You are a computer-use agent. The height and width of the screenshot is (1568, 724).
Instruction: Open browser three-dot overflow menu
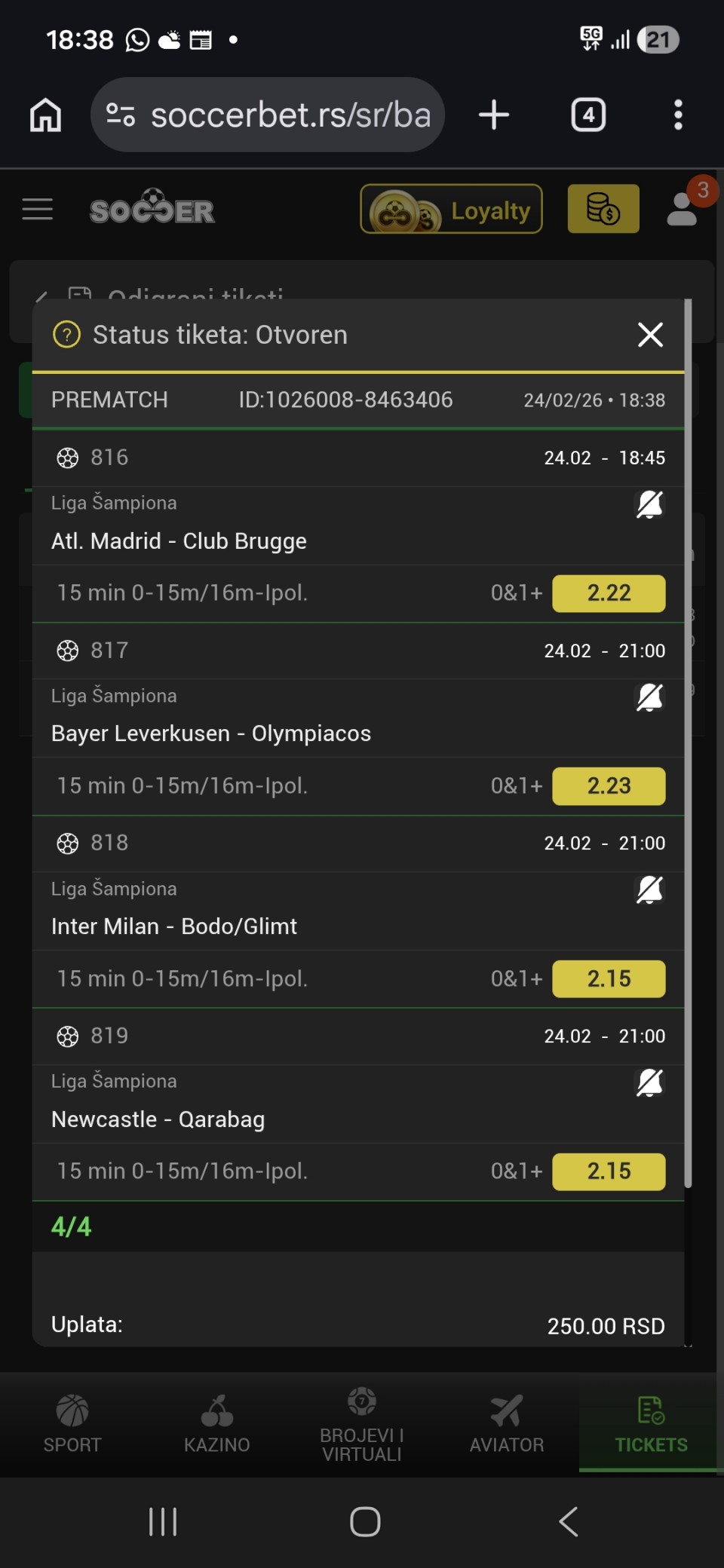tap(678, 115)
